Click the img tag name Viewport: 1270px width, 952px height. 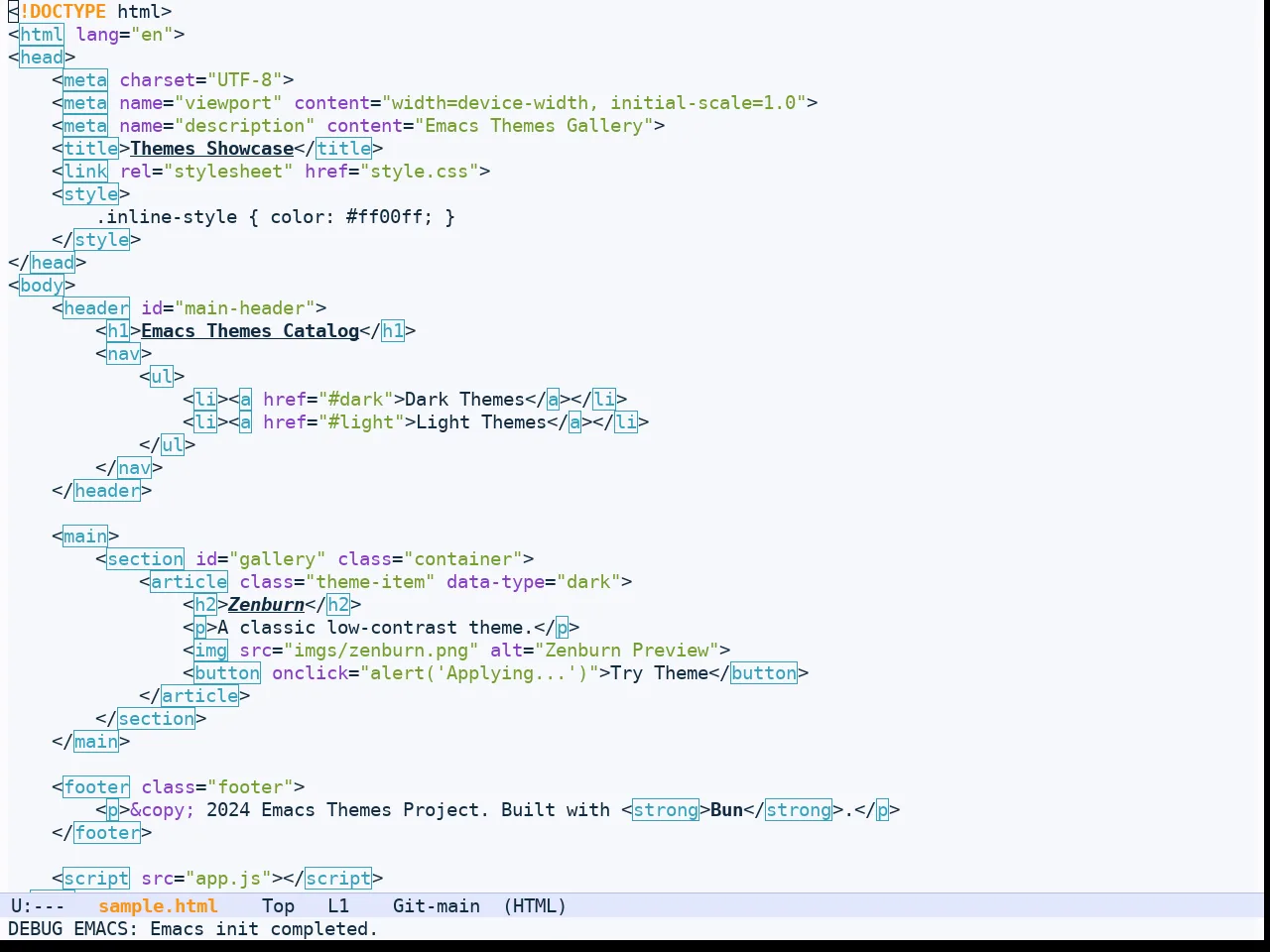click(x=211, y=651)
